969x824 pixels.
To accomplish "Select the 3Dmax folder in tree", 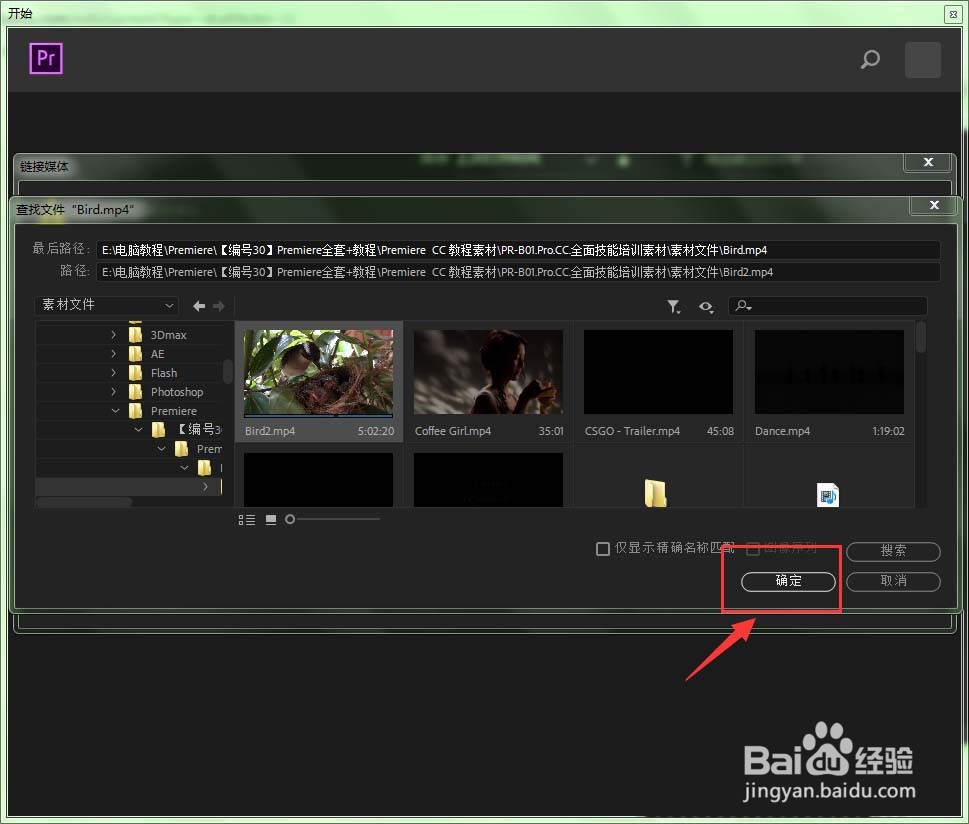I will coord(158,334).
